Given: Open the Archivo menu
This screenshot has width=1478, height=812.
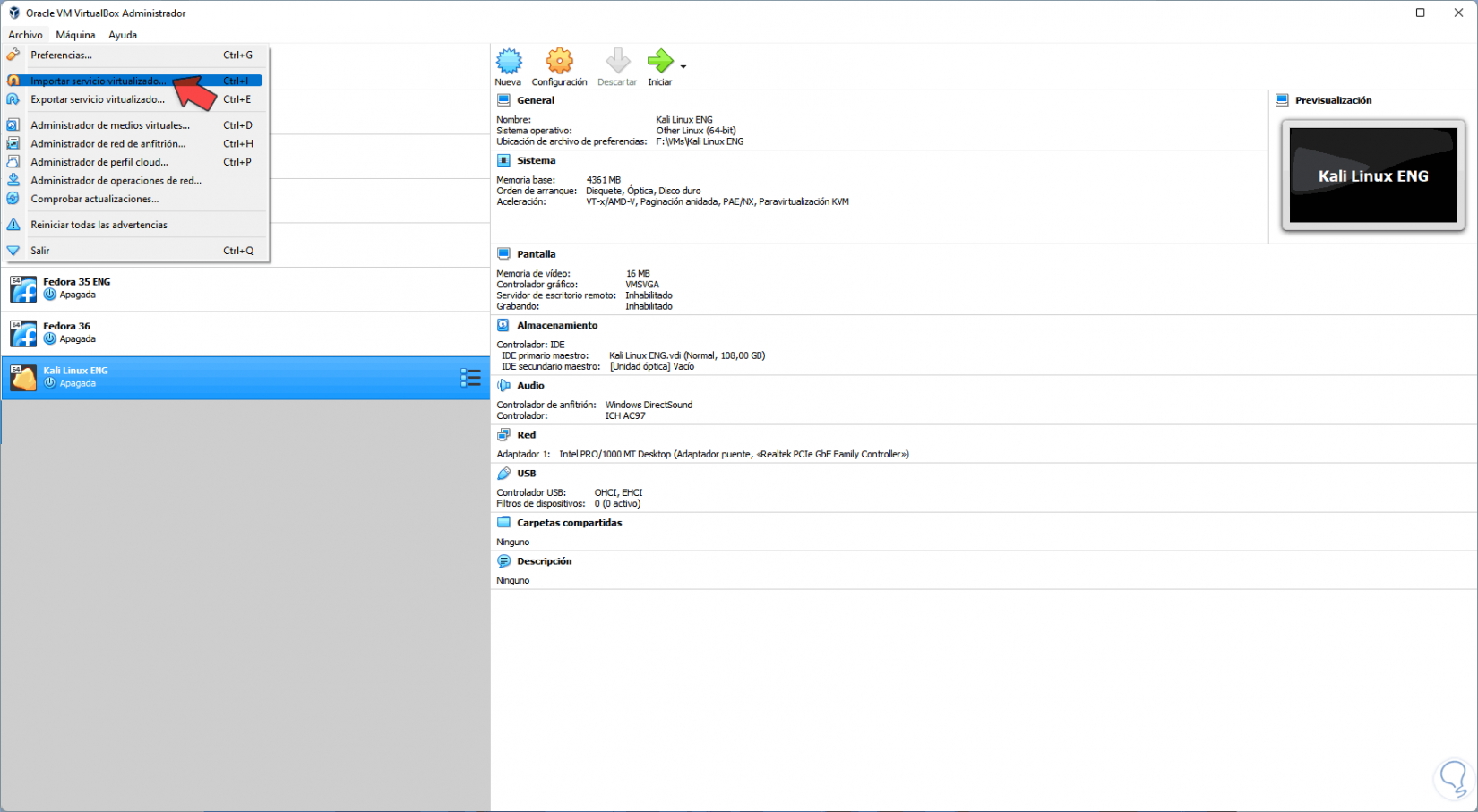Looking at the screenshot, I should (x=25, y=35).
